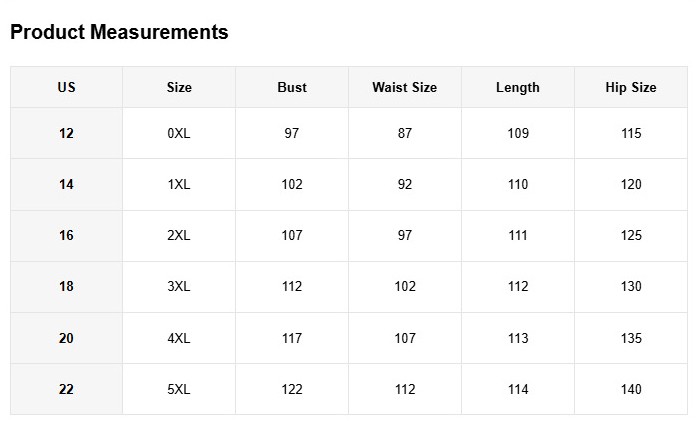Image resolution: width=698 pixels, height=425 pixels.
Task: Click bust value 107 for 2XL
Action: (x=292, y=236)
